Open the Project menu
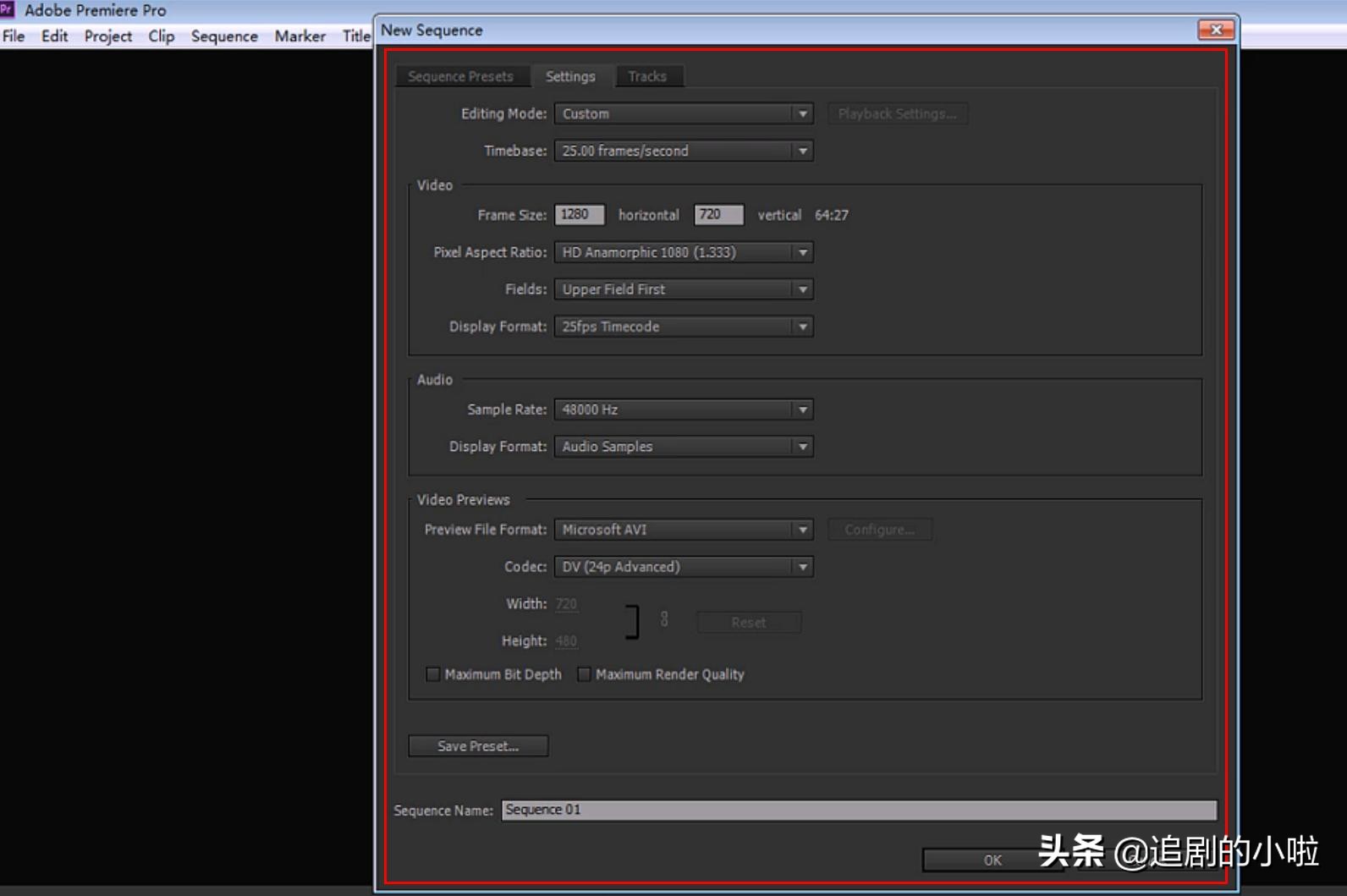Screen dimensions: 1347x896 [108, 36]
